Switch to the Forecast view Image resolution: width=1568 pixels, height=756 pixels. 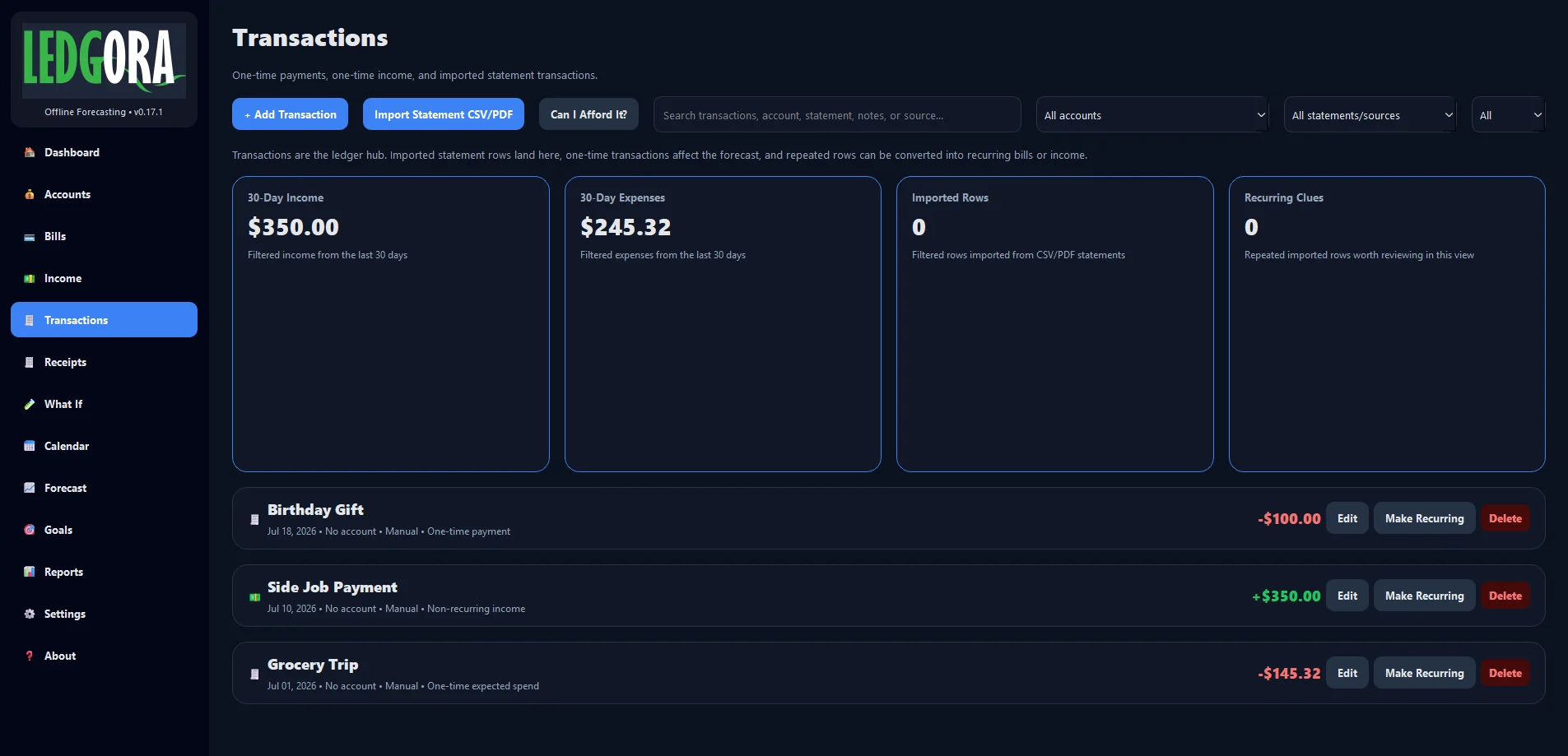coord(104,488)
